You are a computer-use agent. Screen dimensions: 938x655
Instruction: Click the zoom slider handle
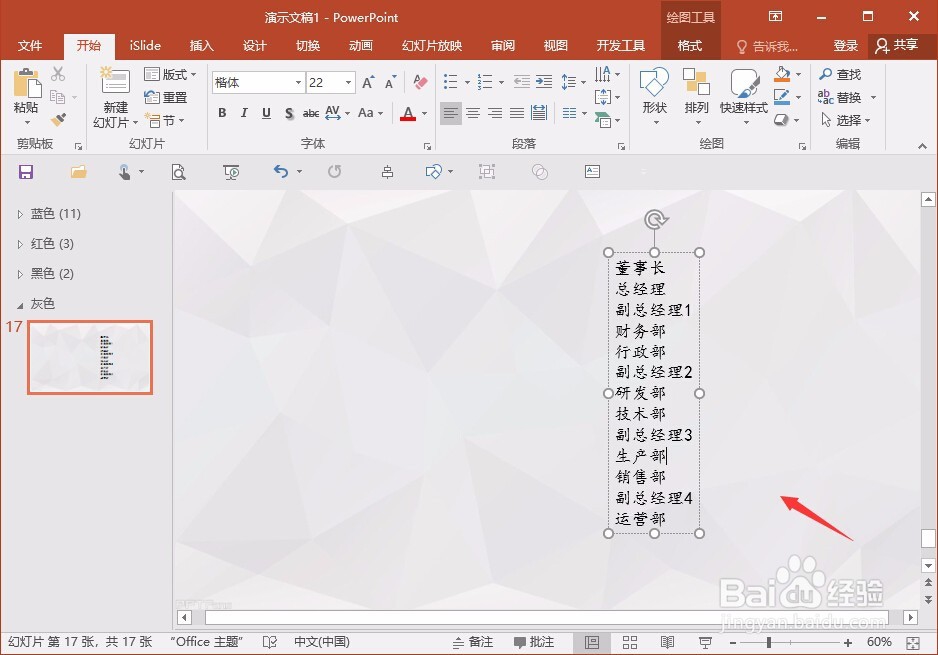point(769,643)
